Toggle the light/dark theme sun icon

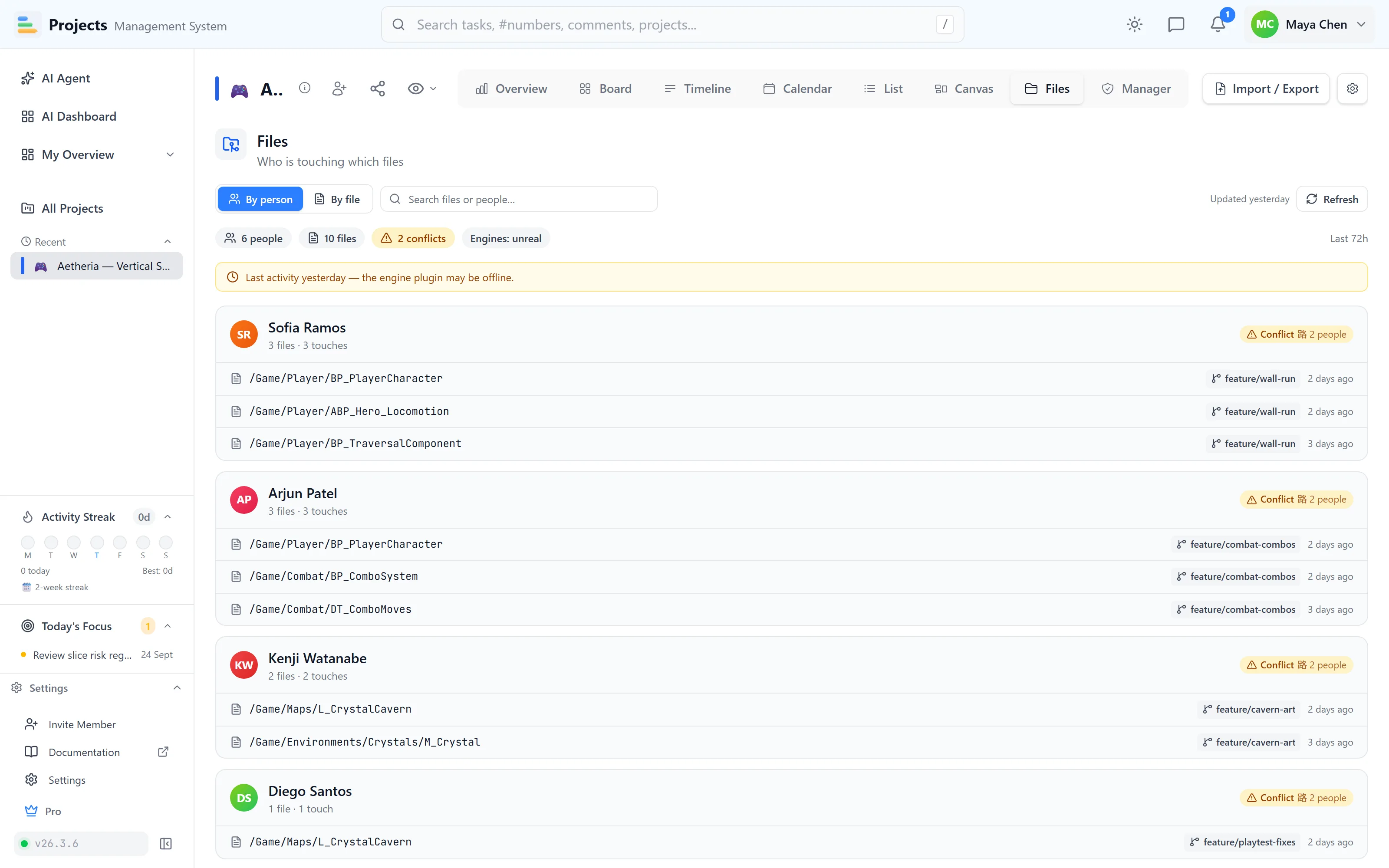pos(1135,24)
